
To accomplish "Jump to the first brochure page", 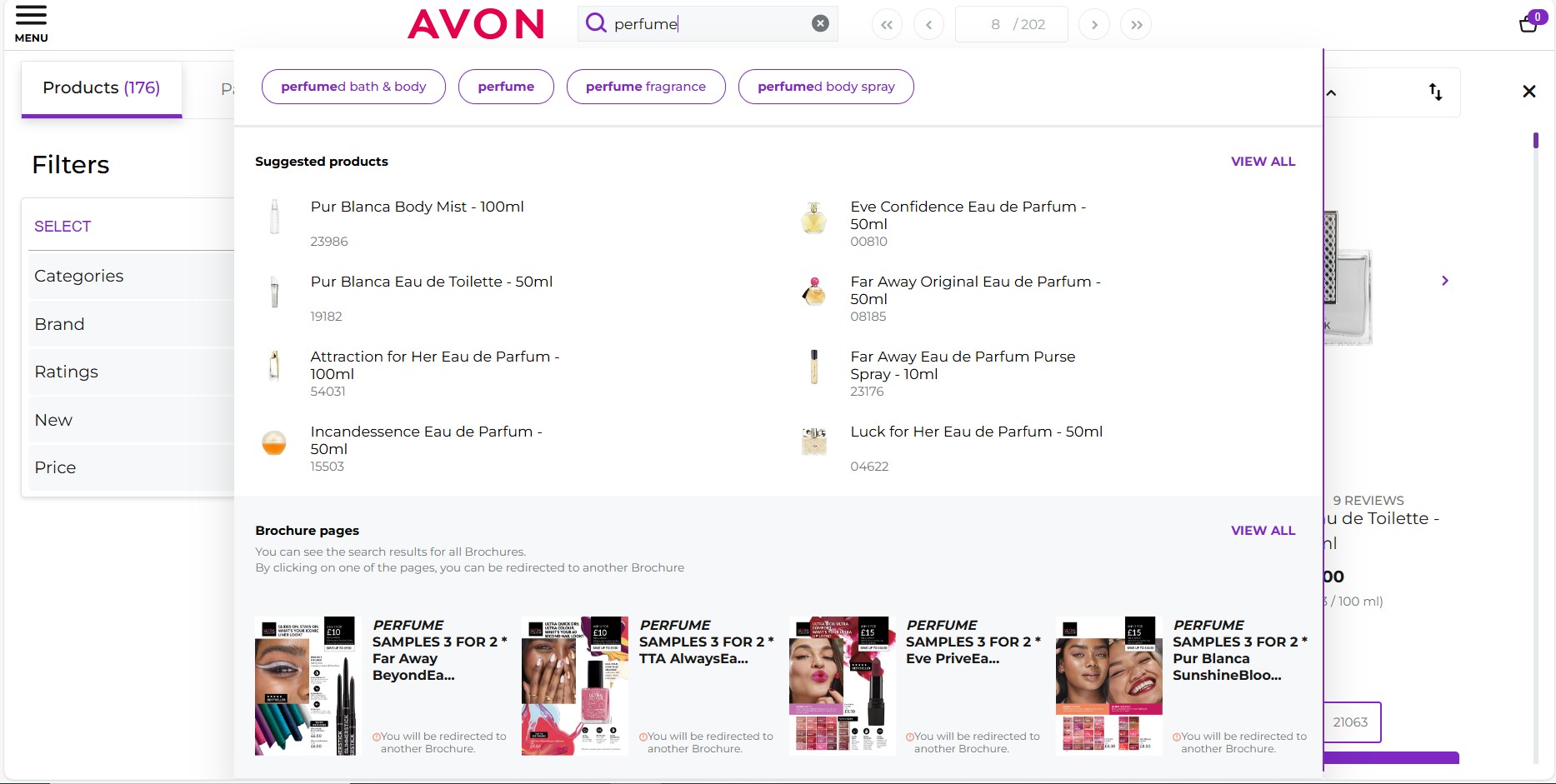I will coord(886,24).
